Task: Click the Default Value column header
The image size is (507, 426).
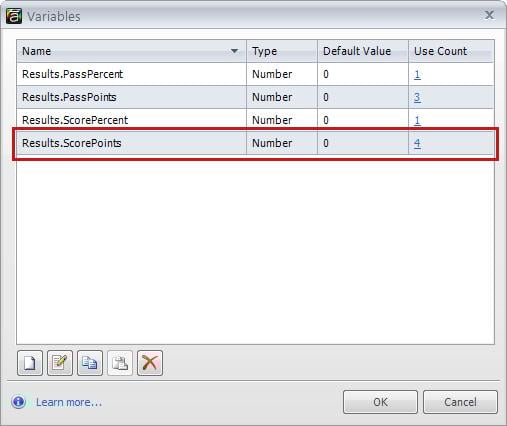Action: click(363, 51)
